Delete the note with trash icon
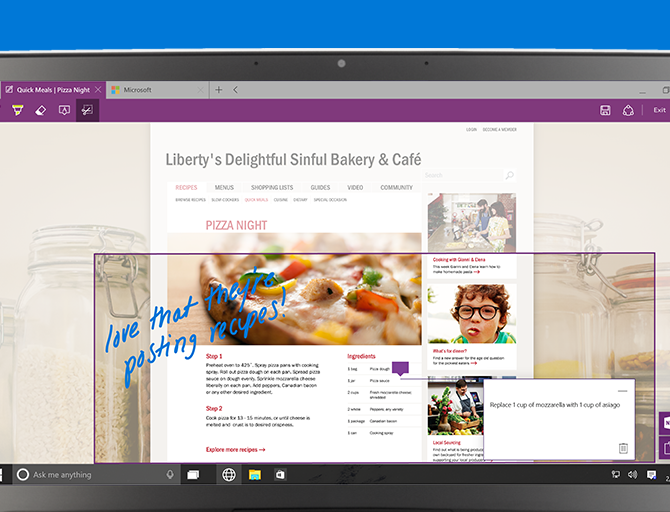This screenshot has width=670, height=512. (x=622, y=448)
